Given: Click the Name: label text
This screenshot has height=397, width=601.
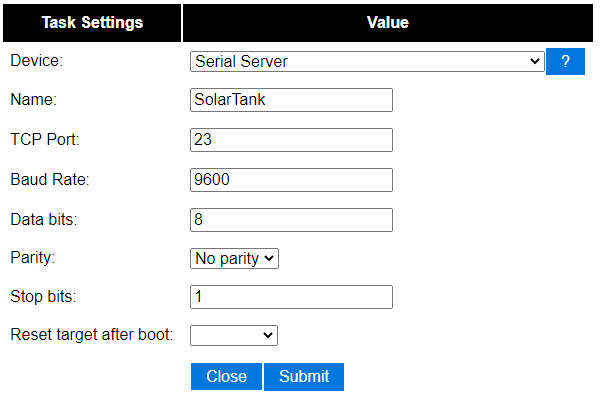Looking at the screenshot, I should 34,100.
